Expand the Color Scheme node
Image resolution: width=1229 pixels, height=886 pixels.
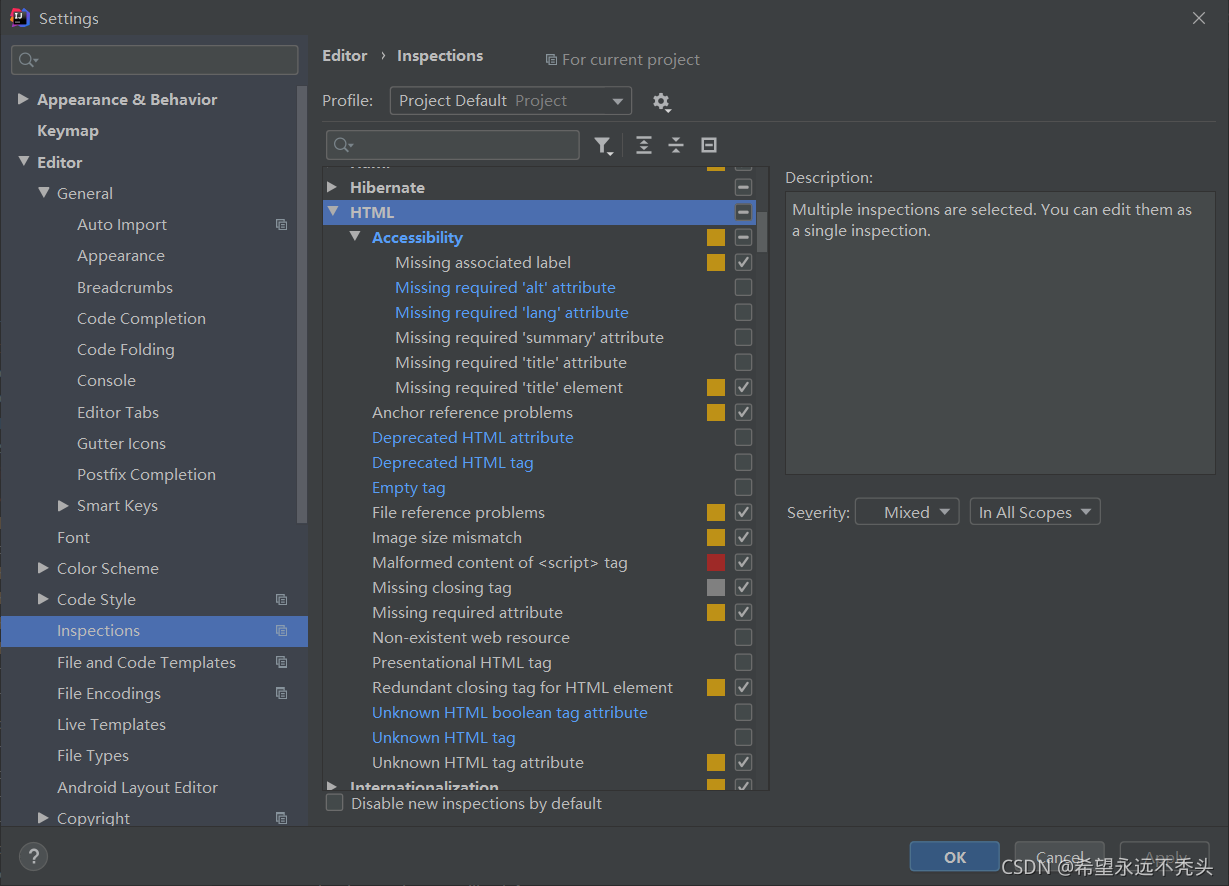[x=43, y=568]
